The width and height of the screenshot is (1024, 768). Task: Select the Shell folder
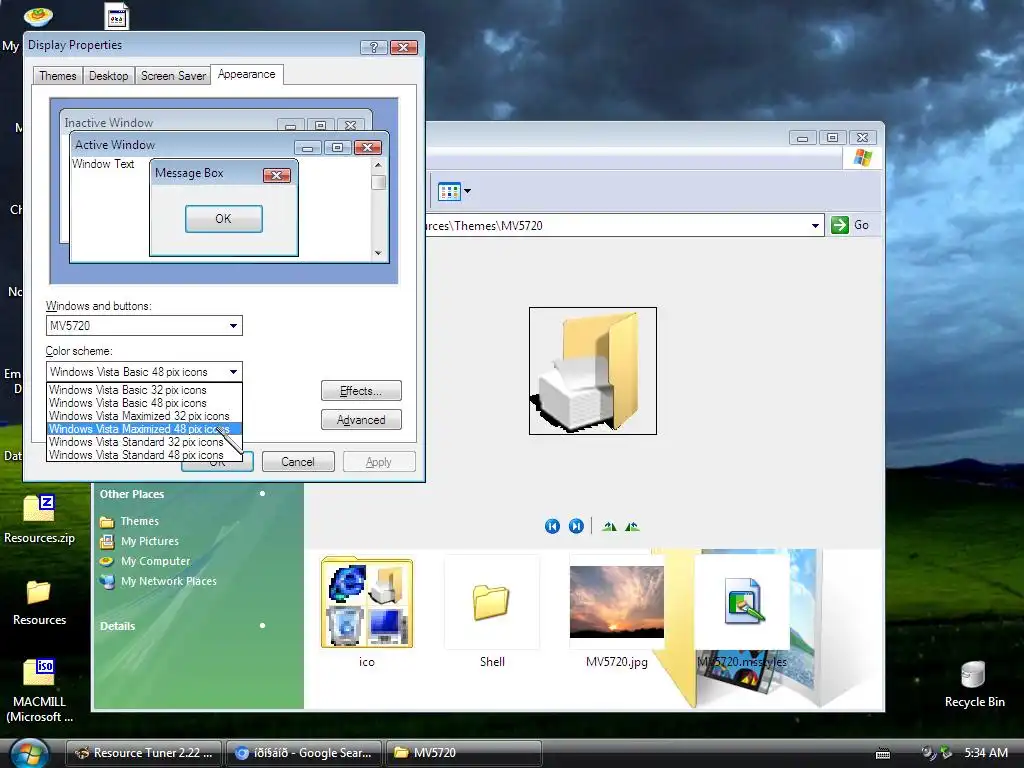pyautogui.click(x=492, y=602)
